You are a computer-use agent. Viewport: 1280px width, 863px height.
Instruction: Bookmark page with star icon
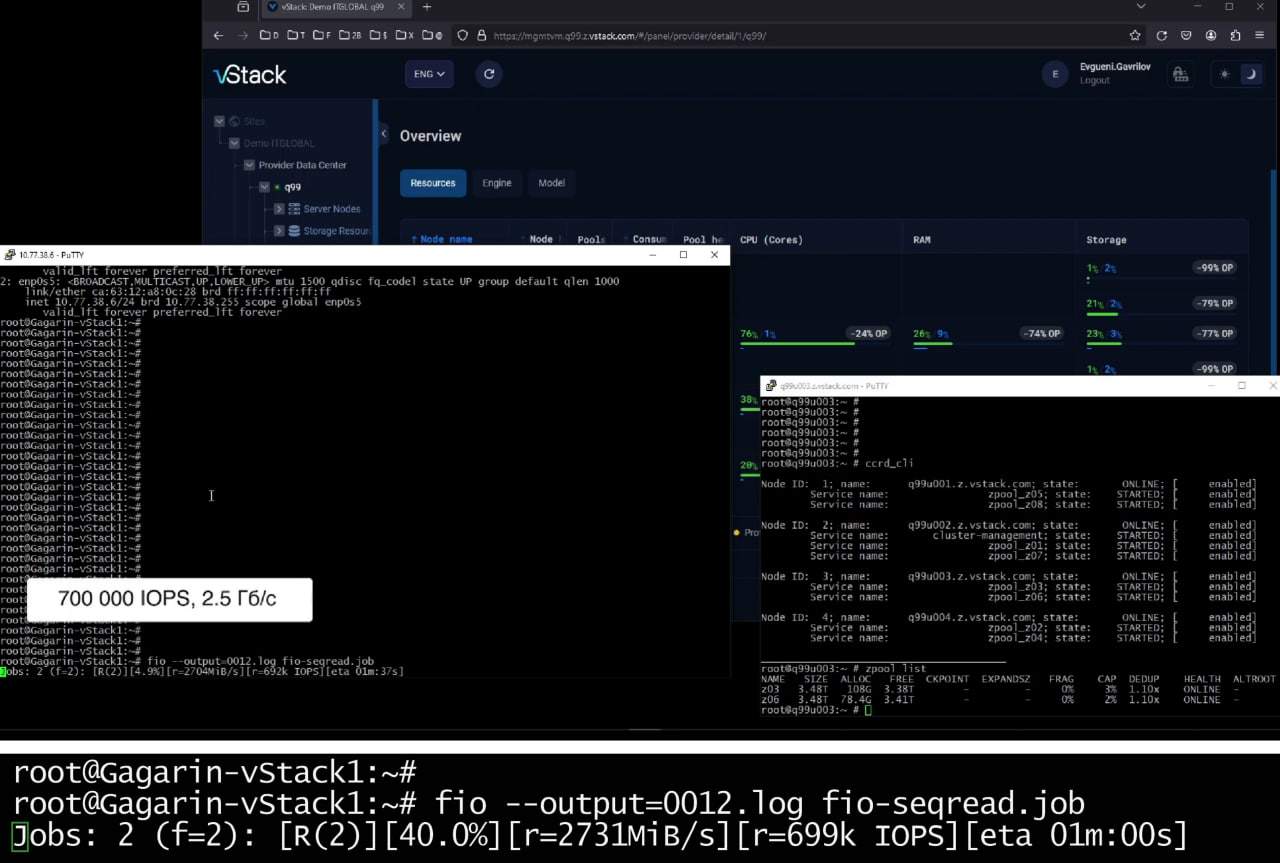(1135, 35)
